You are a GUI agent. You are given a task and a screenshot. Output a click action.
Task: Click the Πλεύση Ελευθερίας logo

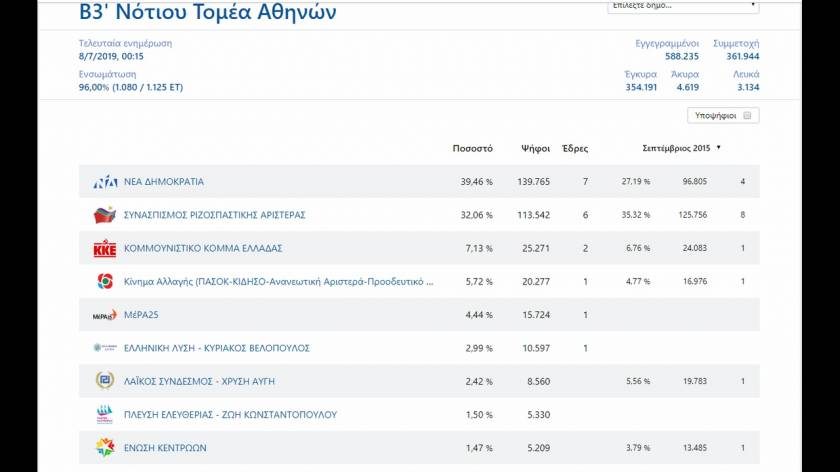[105, 414]
